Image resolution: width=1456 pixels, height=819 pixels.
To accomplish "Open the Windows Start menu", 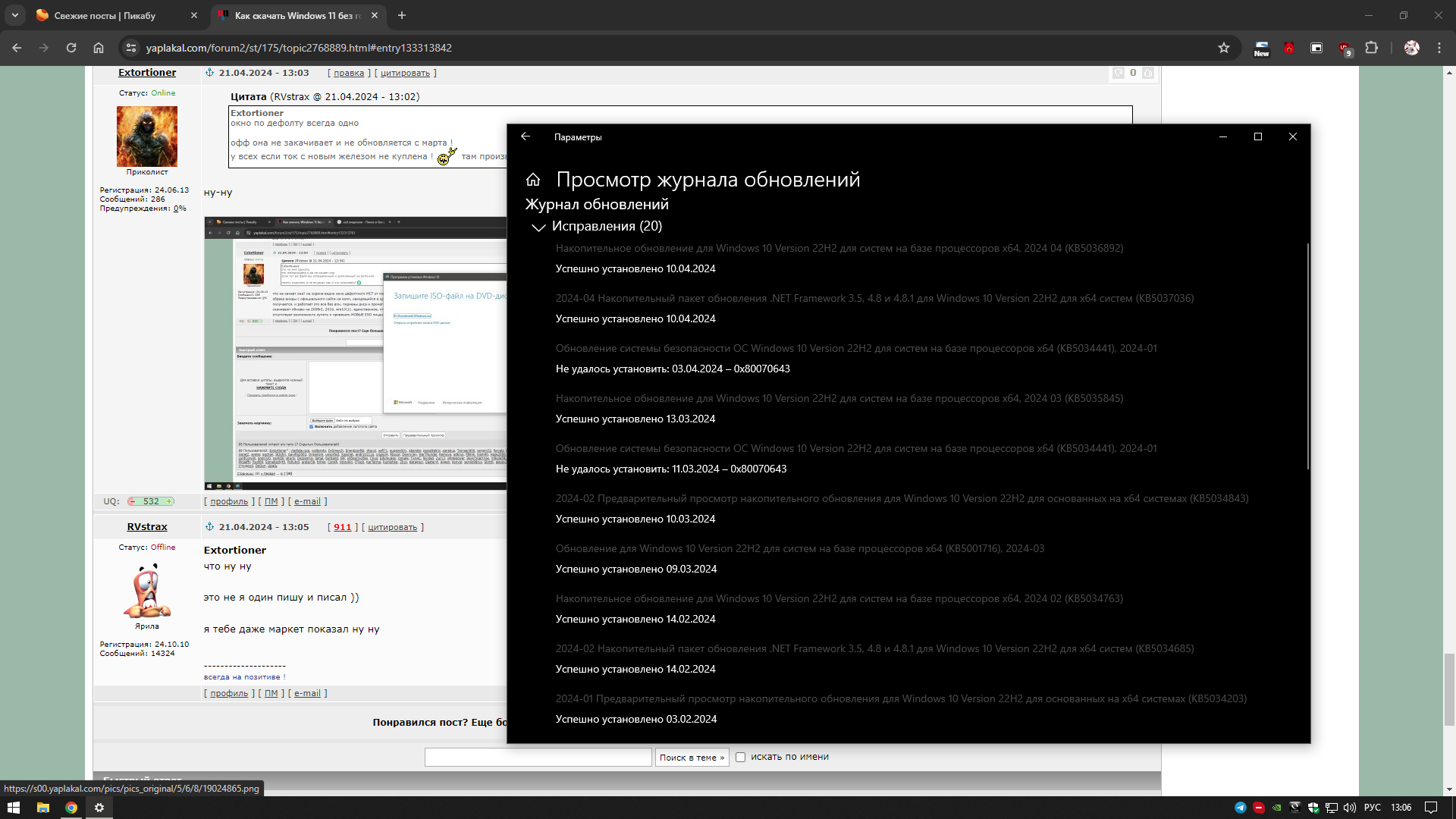I will [14, 808].
